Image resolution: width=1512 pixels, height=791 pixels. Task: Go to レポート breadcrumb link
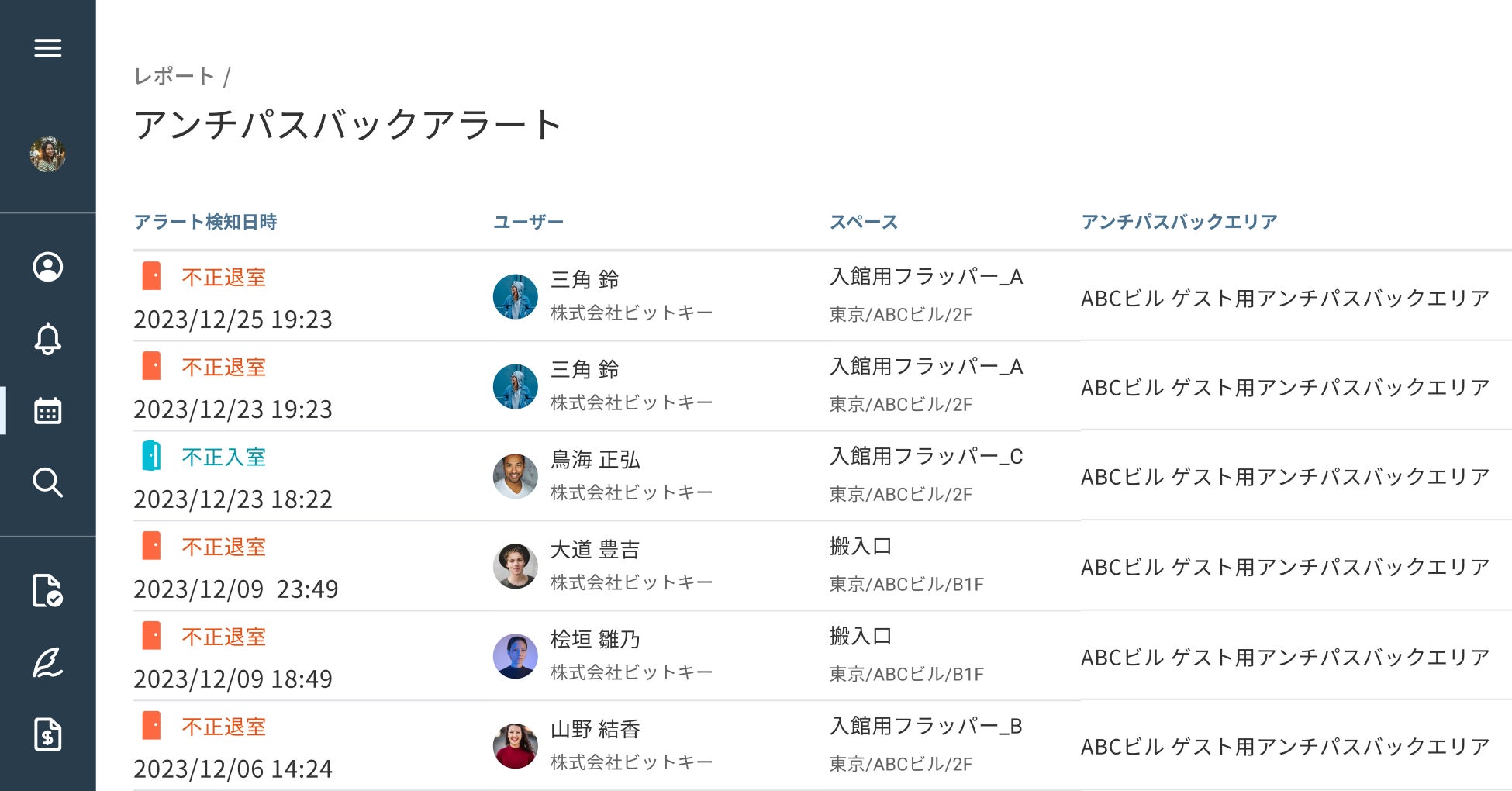tap(174, 76)
